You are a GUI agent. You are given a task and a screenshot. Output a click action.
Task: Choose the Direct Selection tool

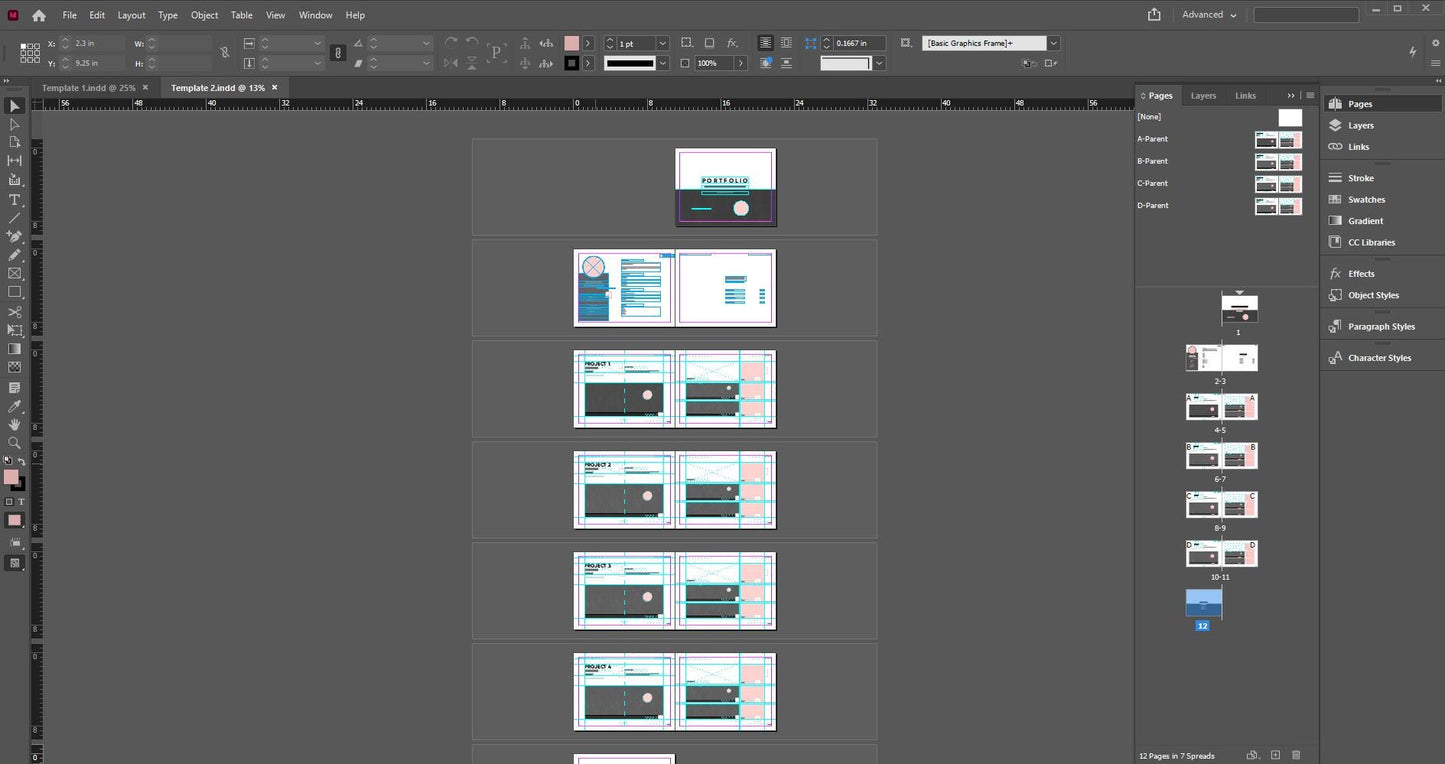[x=15, y=124]
